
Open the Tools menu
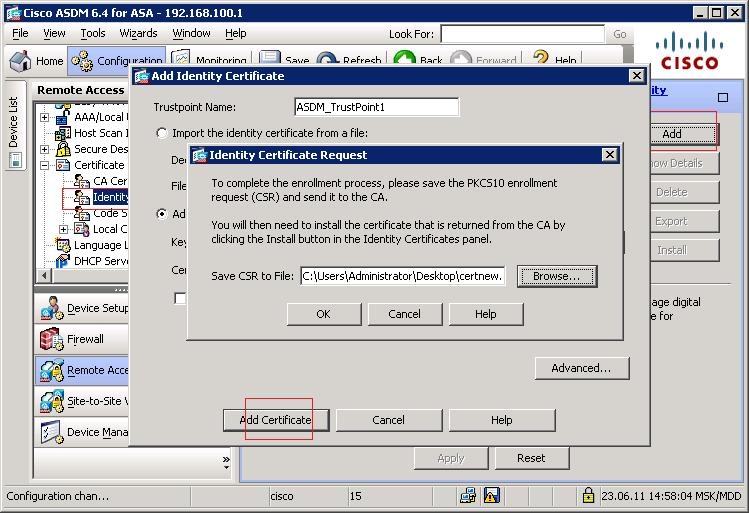tap(93, 33)
